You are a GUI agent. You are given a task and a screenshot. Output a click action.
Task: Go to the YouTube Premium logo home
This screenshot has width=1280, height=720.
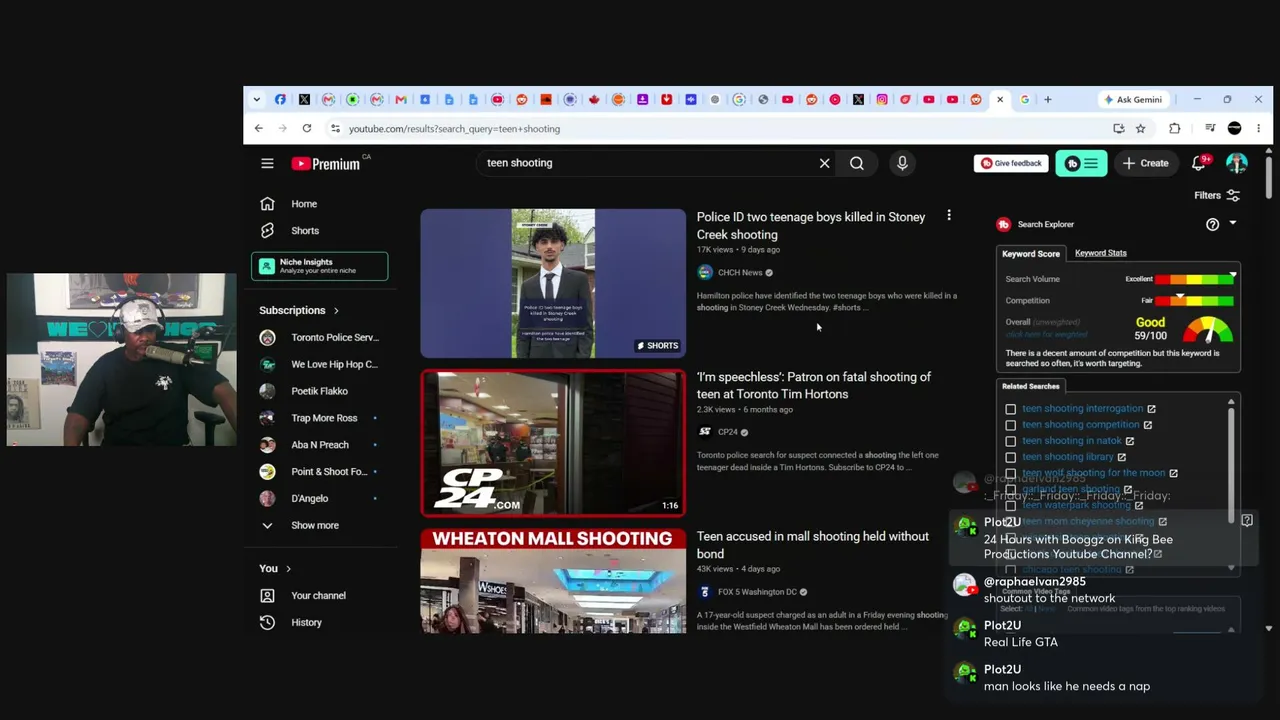click(x=326, y=163)
